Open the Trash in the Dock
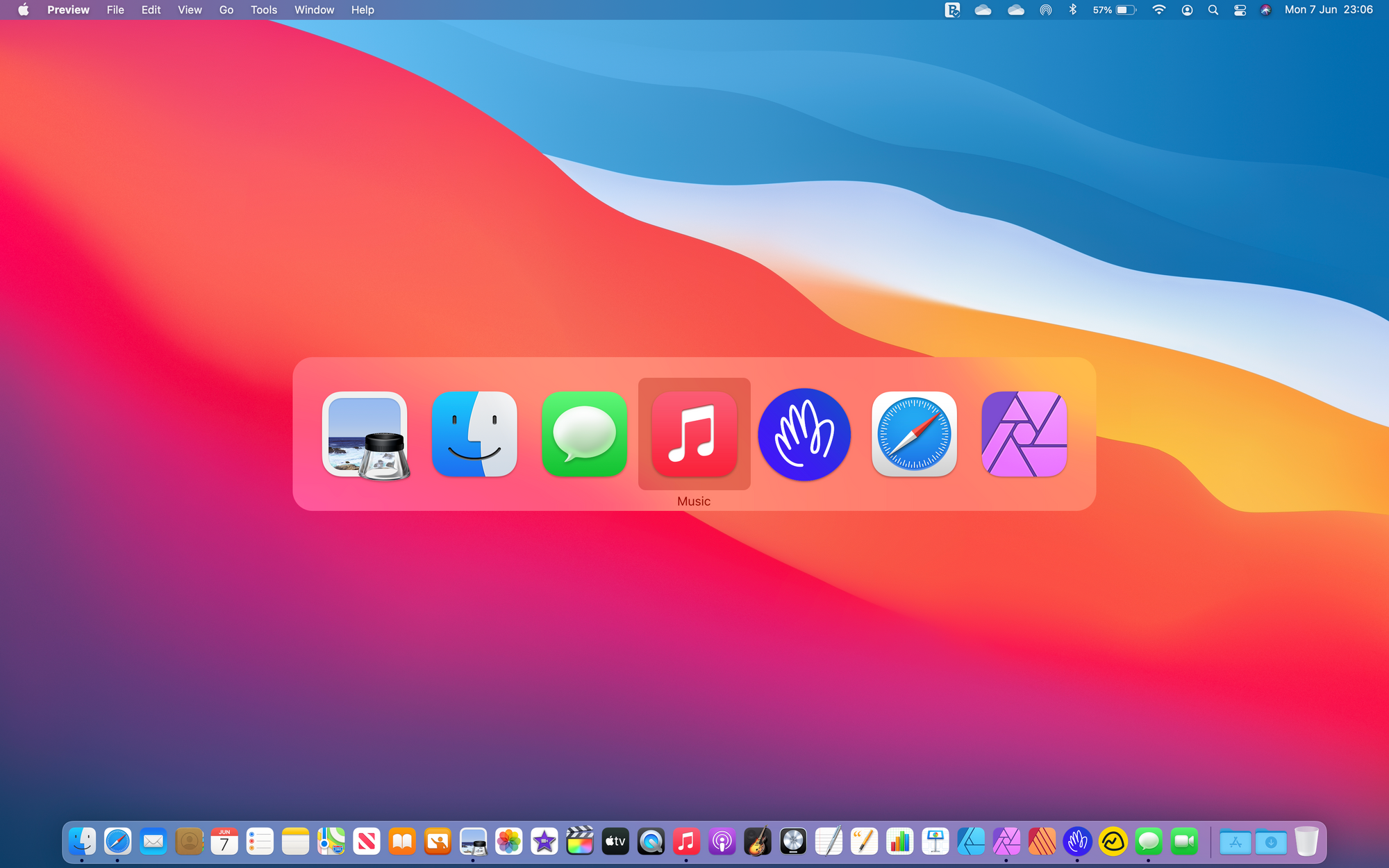 (x=1306, y=842)
